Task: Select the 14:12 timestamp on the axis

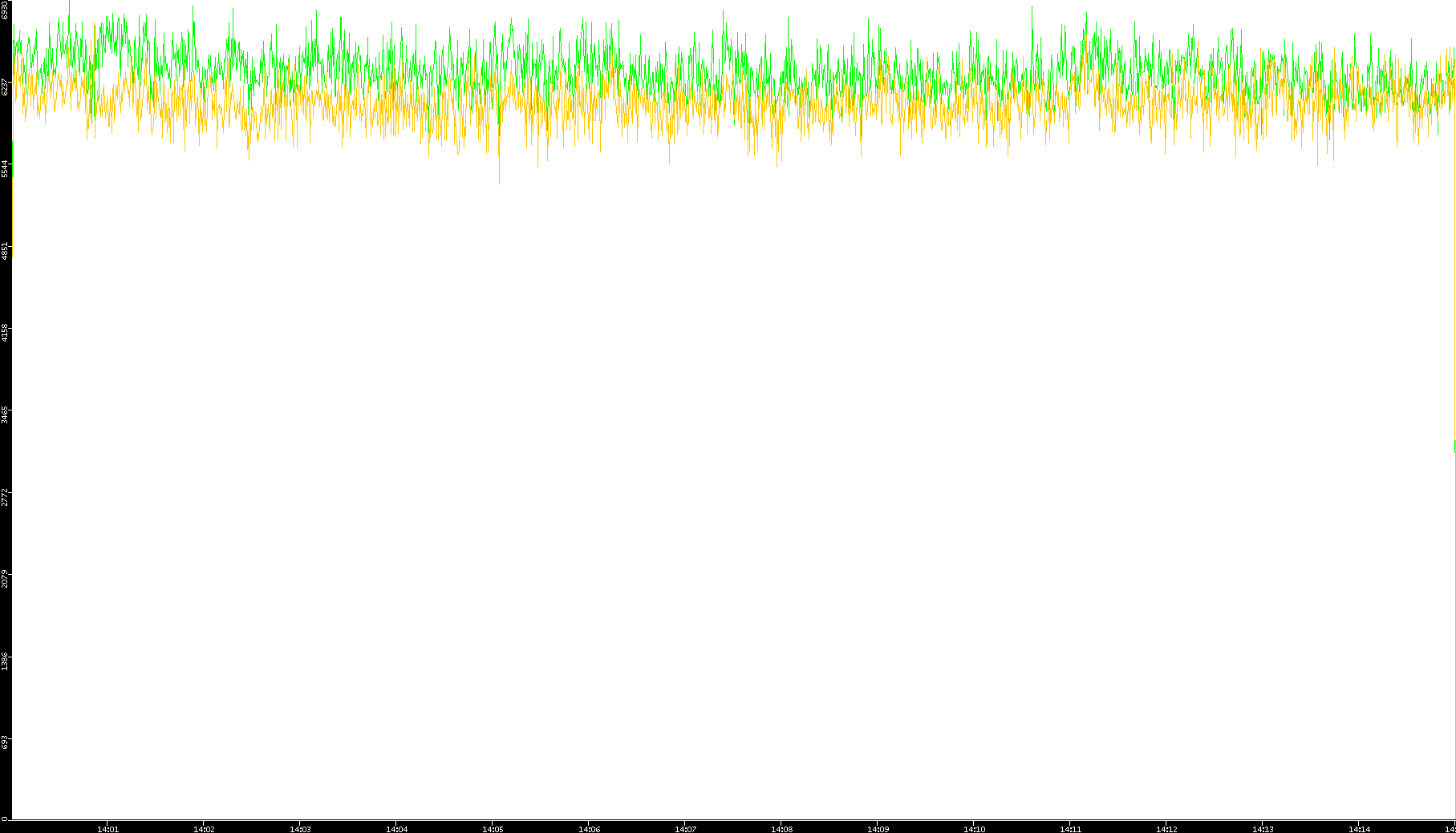Action: 1166,829
